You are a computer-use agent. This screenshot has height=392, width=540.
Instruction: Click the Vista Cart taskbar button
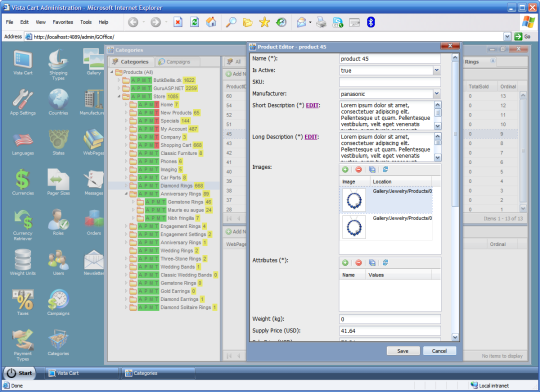pyautogui.click(x=82, y=373)
